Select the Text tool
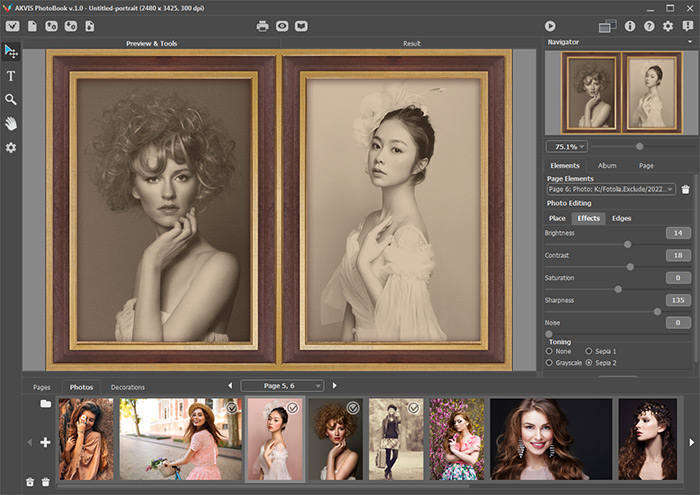Screen dimensions: 700x495 11,76
